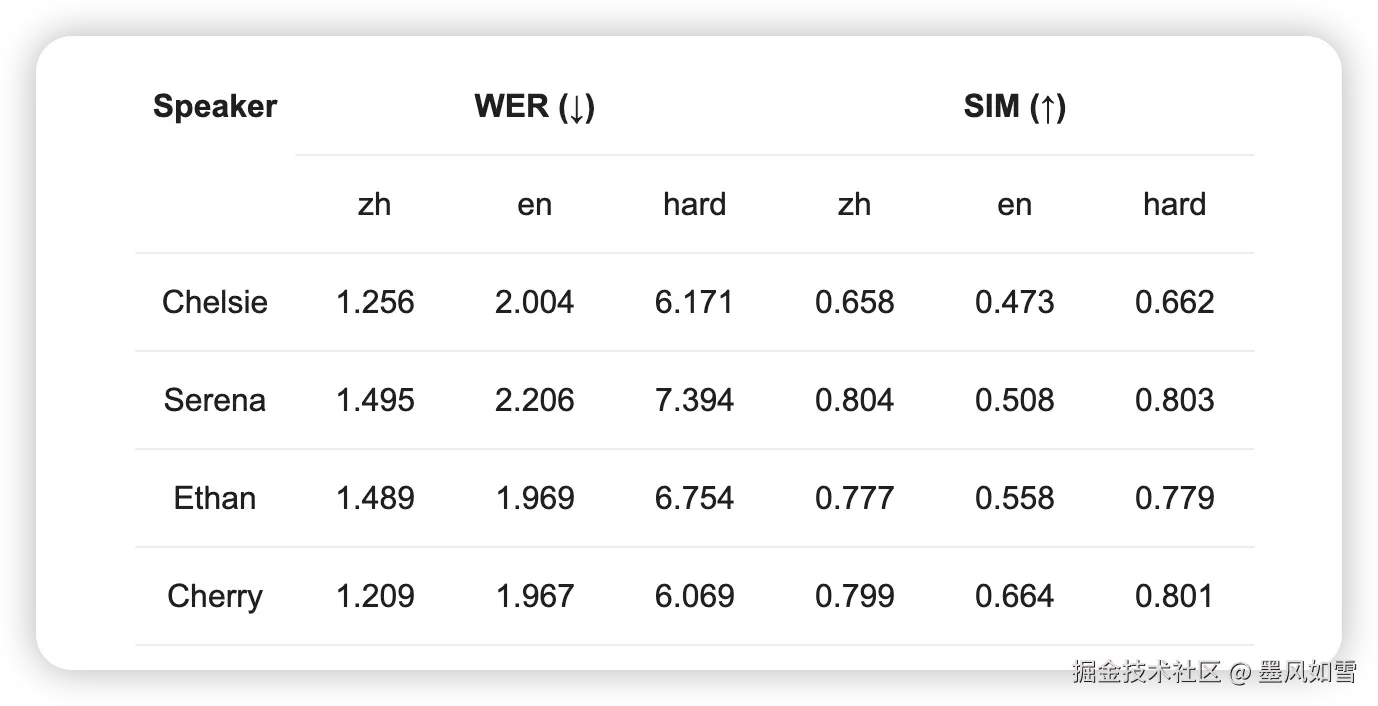The image size is (1378, 706).
Task: Click the zh subheader under SIM
Action: pyautogui.click(x=855, y=204)
